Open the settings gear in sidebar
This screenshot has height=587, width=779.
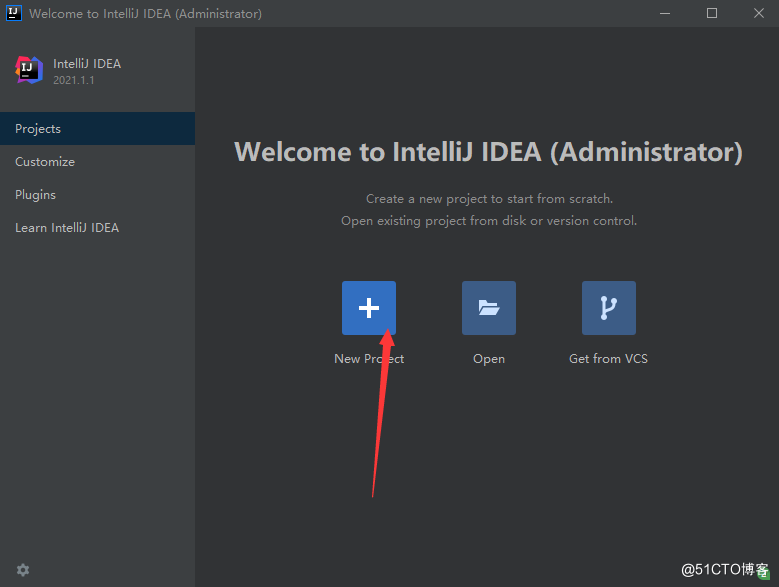[x=23, y=570]
